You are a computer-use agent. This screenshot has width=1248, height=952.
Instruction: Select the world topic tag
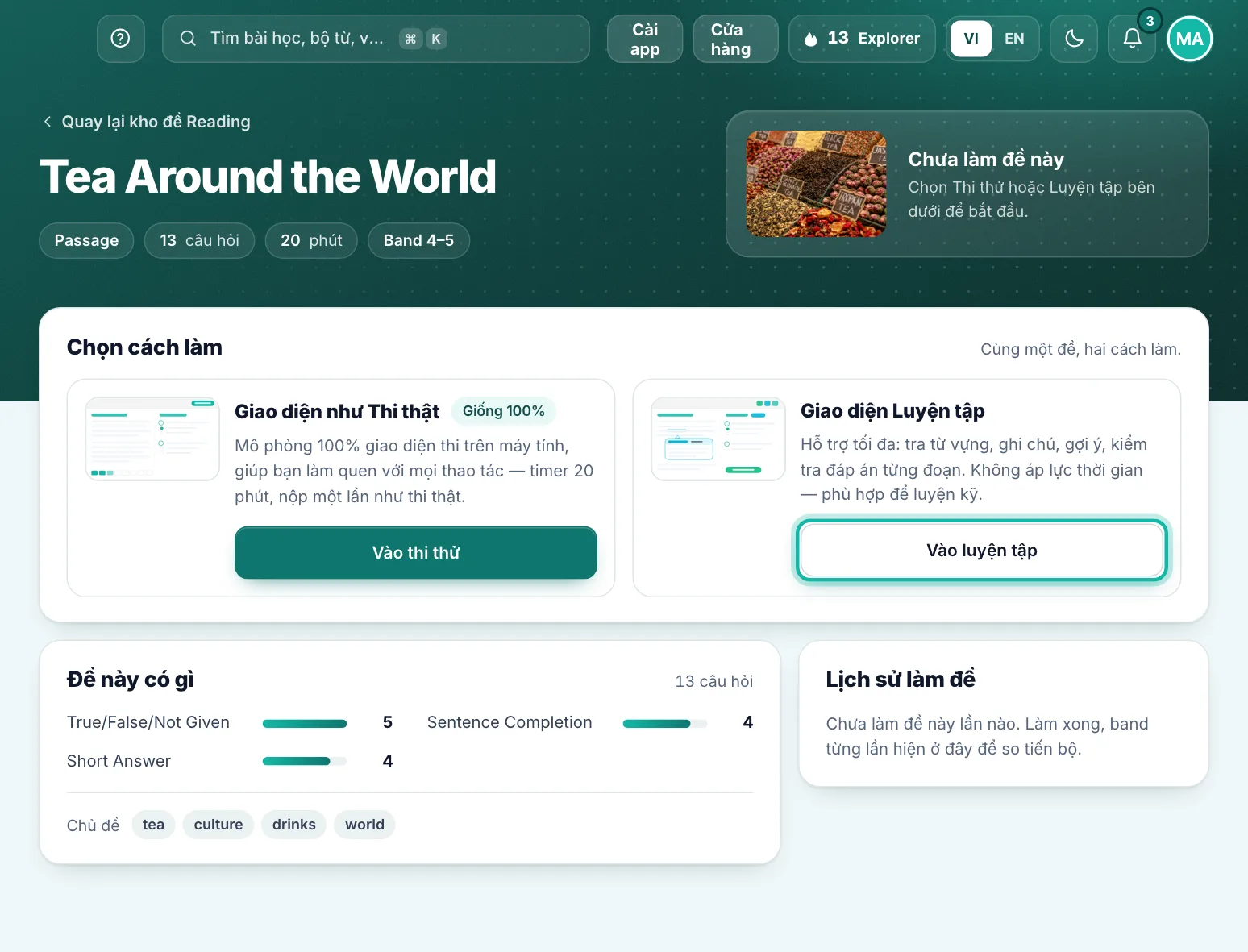coord(364,825)
